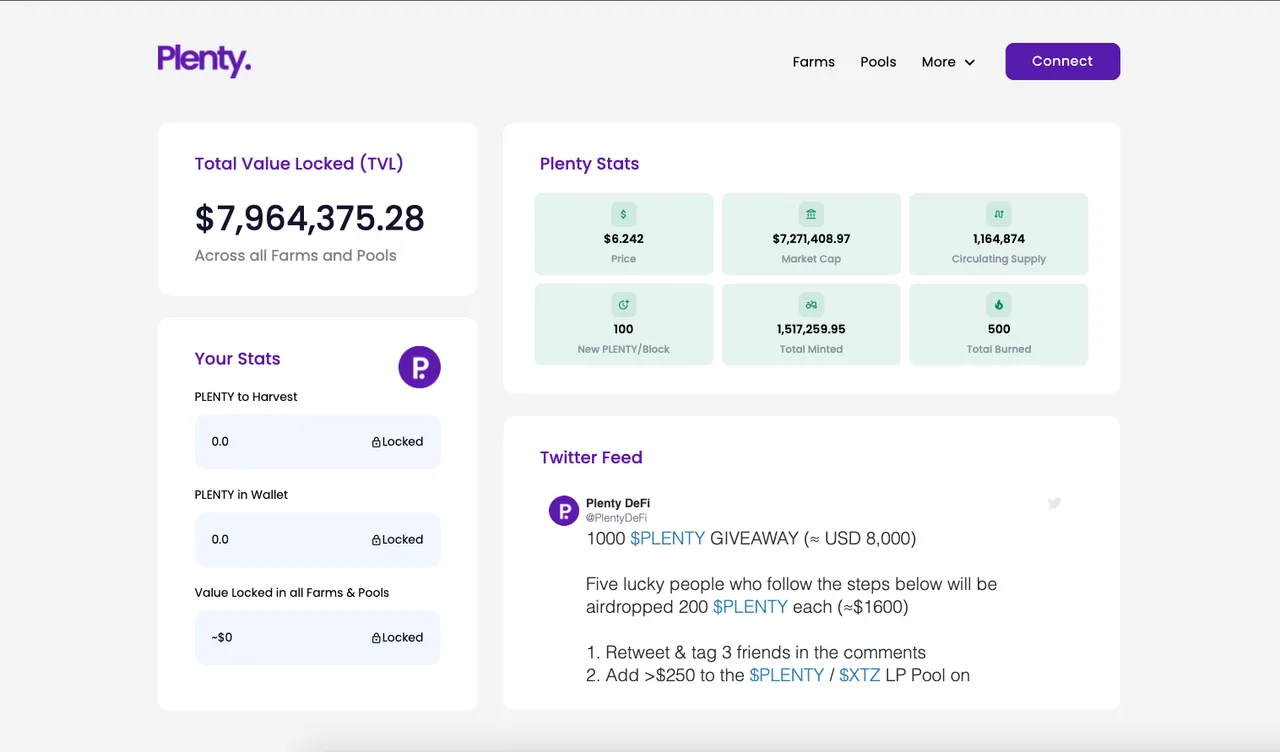Click the Connect wallet button
The image size is (1280, 752).
1062,61
